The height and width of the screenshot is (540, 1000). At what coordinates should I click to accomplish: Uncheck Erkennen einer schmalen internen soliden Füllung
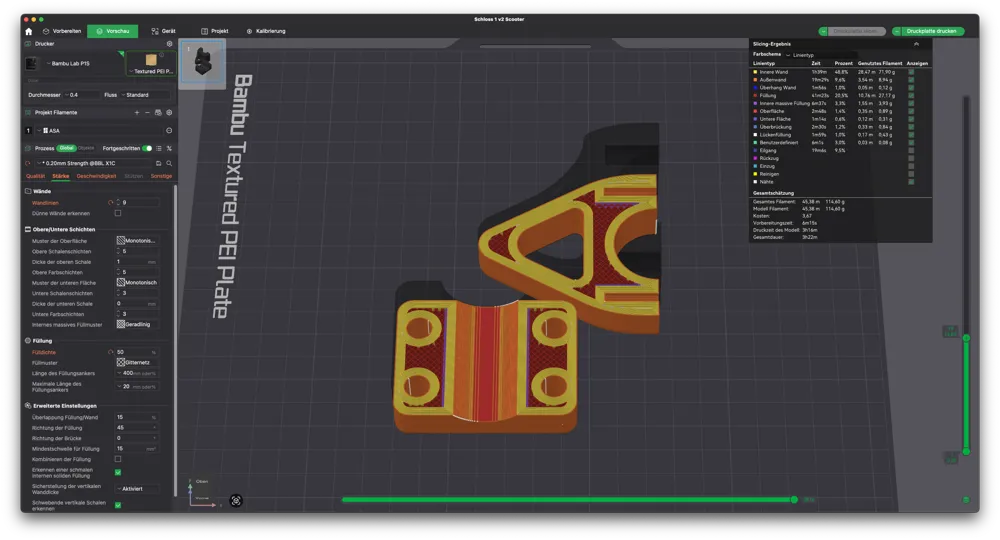[x=118, y=472]
